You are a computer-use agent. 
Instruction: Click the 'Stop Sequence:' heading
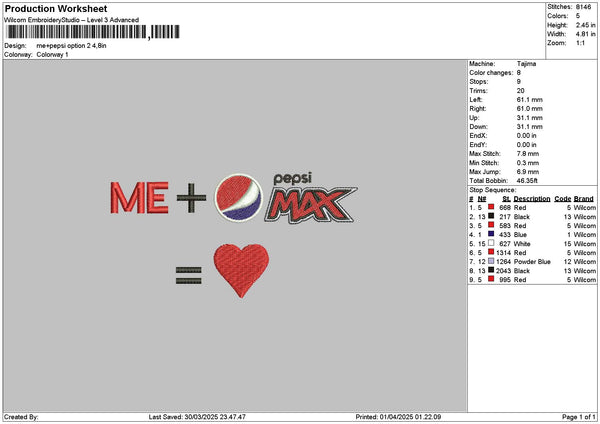pyautogui.click(x=492, y=190)
